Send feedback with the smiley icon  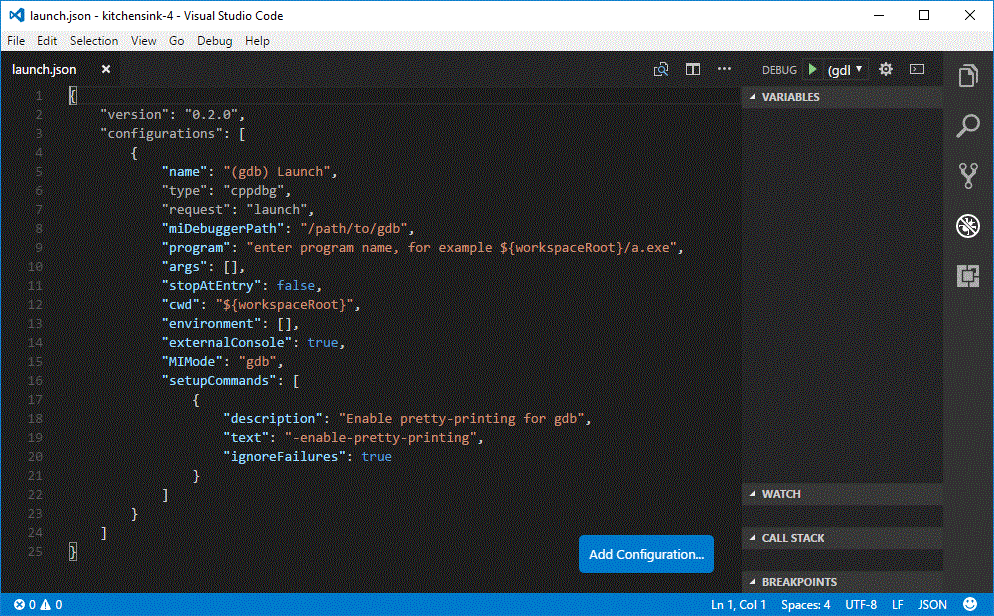[970, 604]
